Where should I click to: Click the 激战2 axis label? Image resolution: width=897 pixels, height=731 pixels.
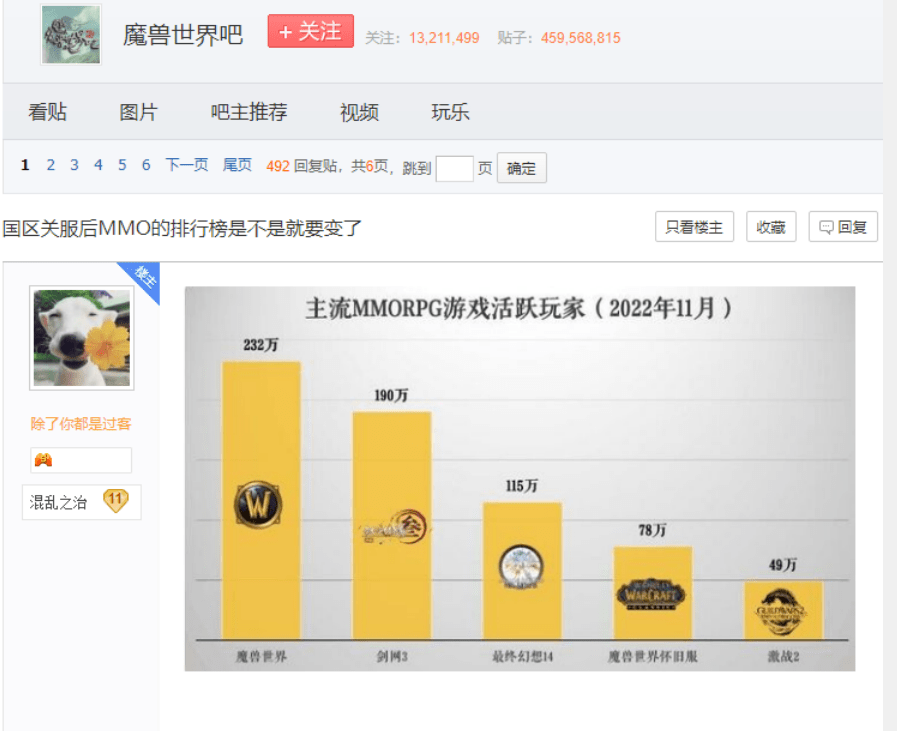[x=783, y=656]
